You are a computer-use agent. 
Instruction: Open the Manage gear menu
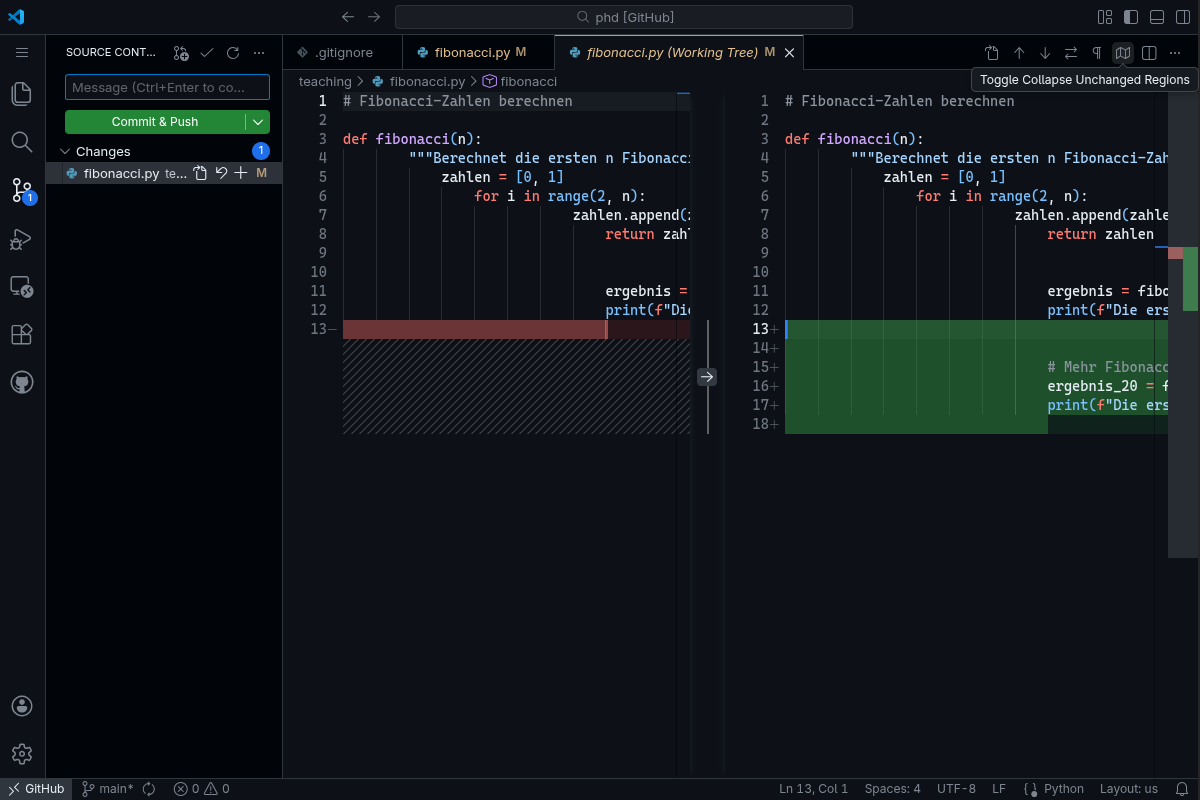coord(22,754)
